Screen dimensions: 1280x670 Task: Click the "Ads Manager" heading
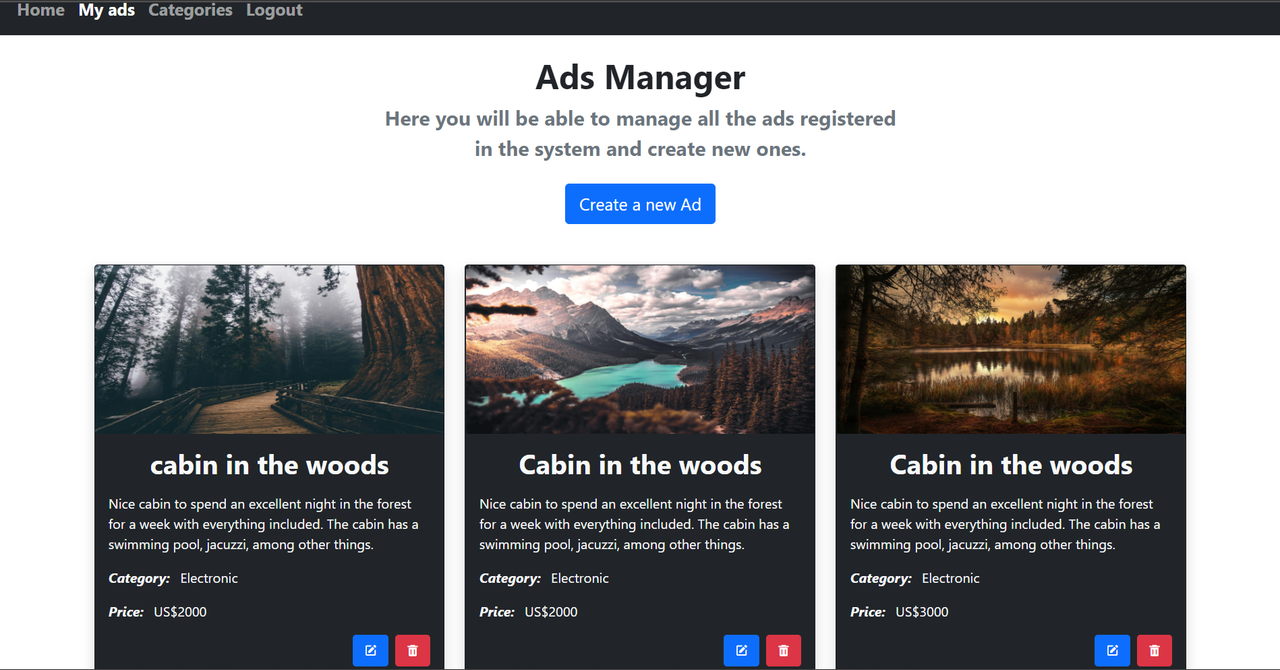[640, 77]
